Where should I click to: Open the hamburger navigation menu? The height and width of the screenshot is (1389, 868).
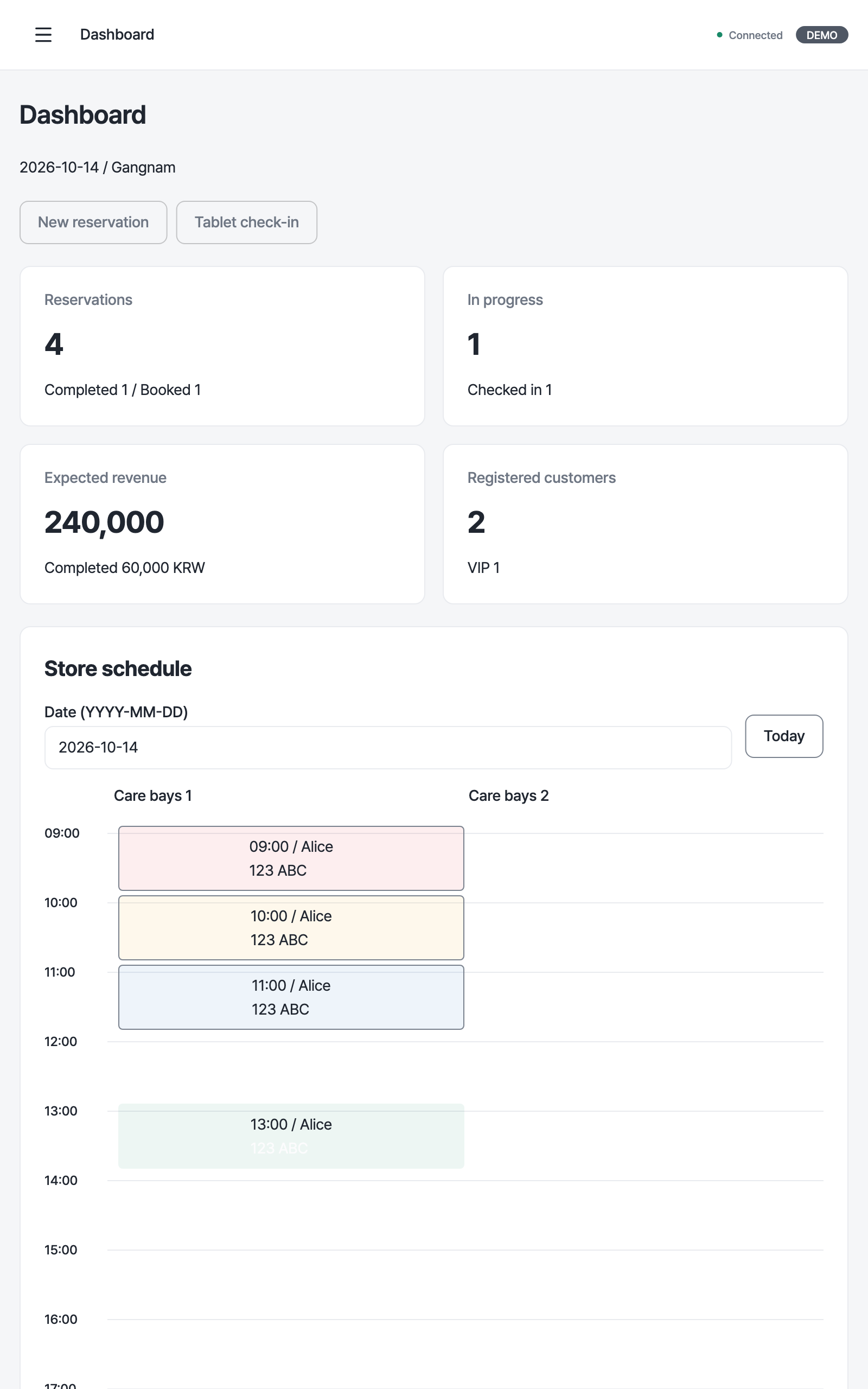coord(43,35)
